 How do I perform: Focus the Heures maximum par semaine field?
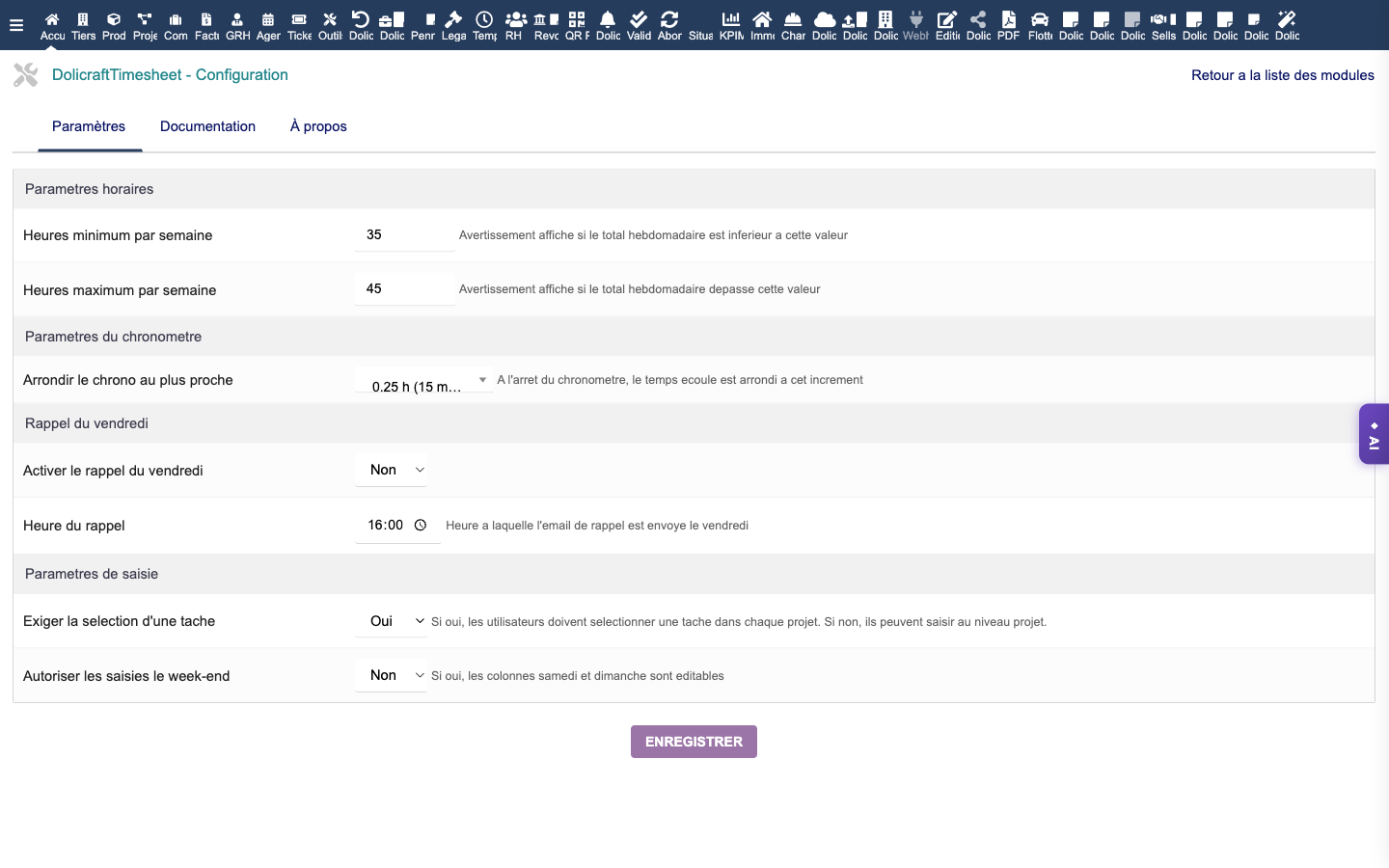(405, 288)
